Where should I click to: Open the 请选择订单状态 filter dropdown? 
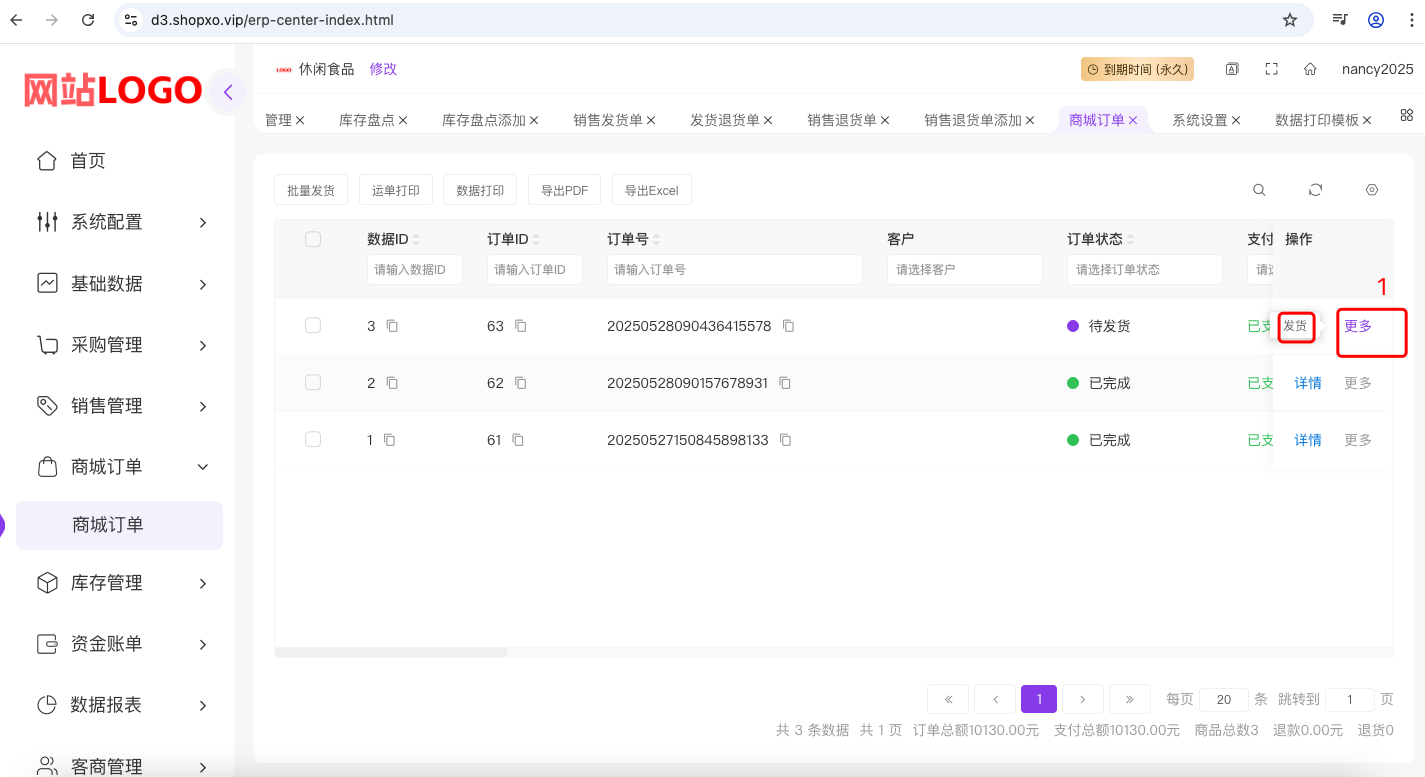pos(1145,269)
